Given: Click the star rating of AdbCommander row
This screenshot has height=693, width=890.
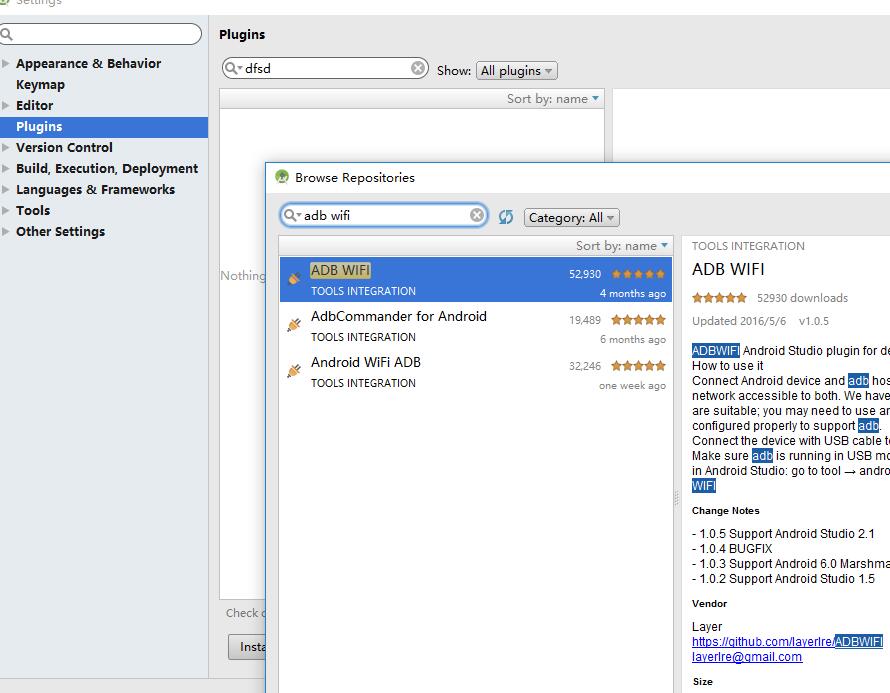Looking at the screenshot, I should click(x=638, y=320).
